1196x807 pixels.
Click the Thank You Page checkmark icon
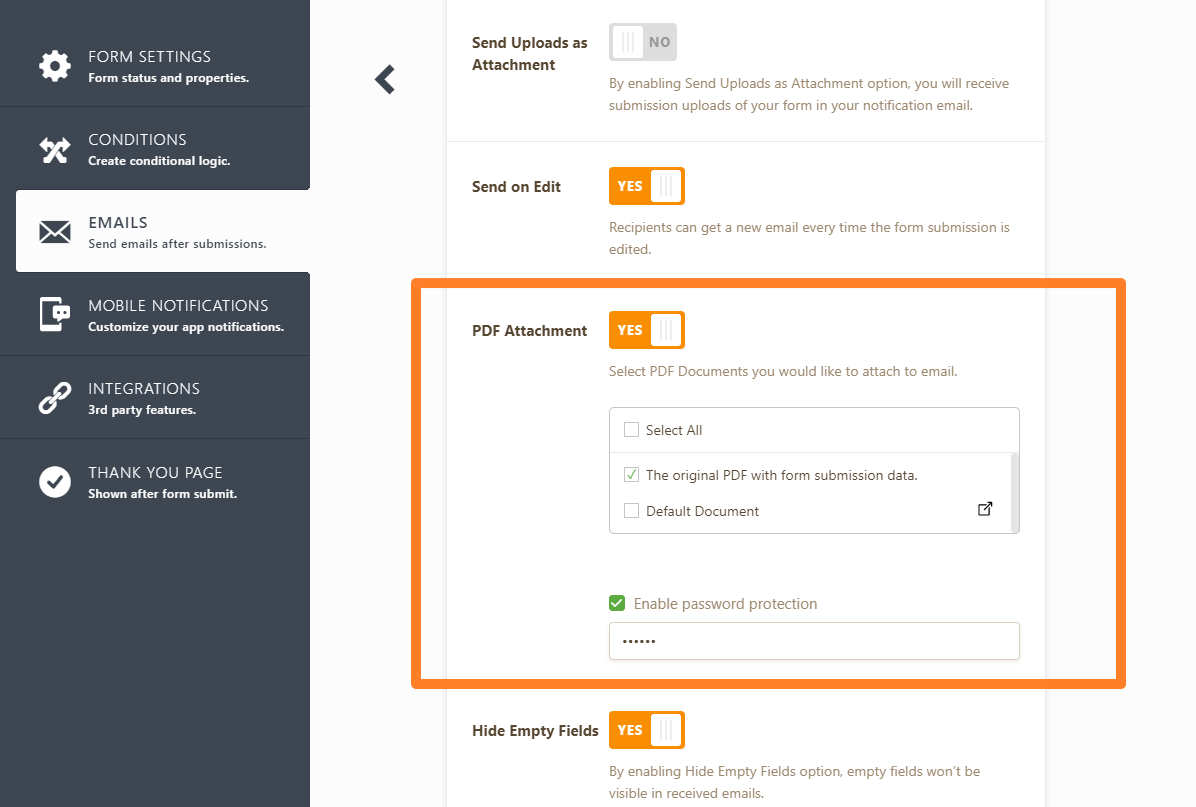[x=55, y=481]
